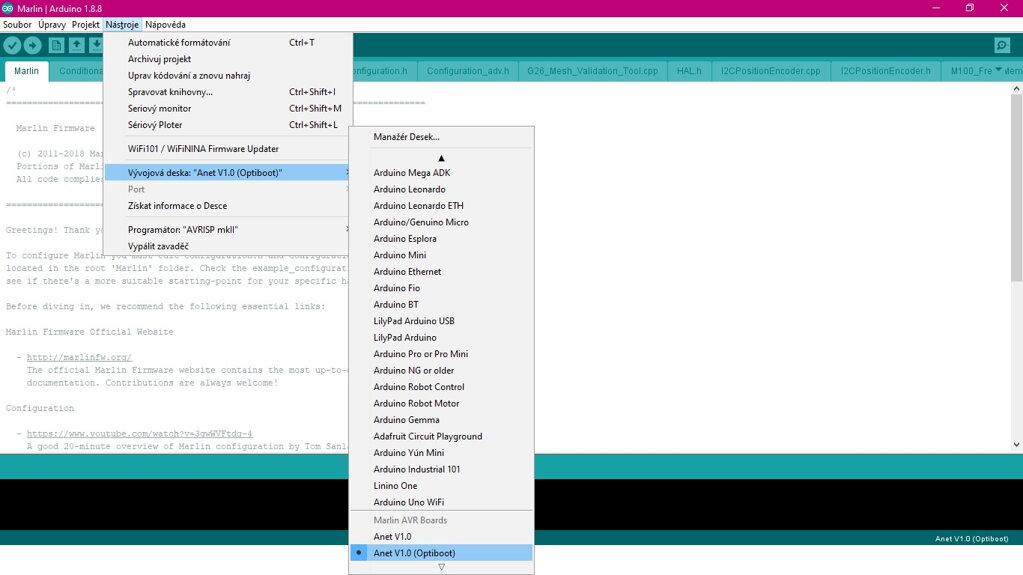Launch WiFi101 / WiFiNINA Firmware Updater
1023x575 pixels.
(228, 149)
